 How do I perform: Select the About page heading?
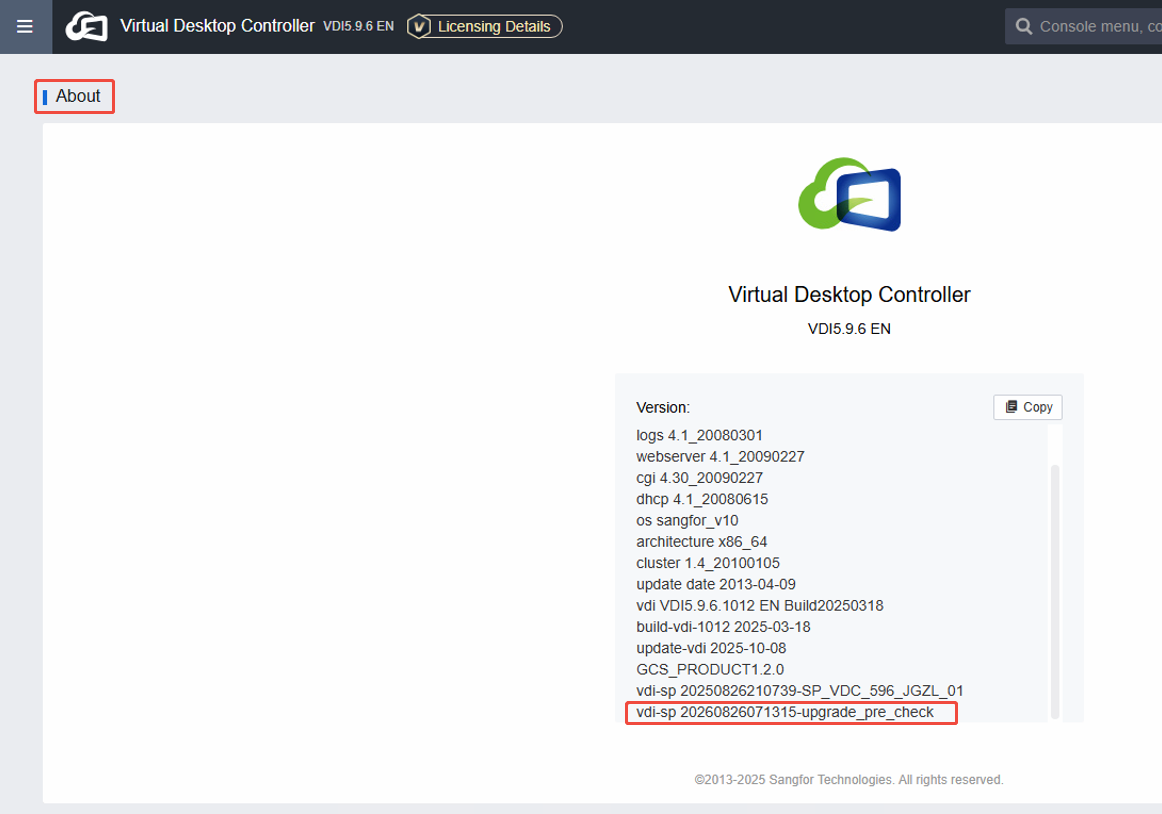coord(74,96)
